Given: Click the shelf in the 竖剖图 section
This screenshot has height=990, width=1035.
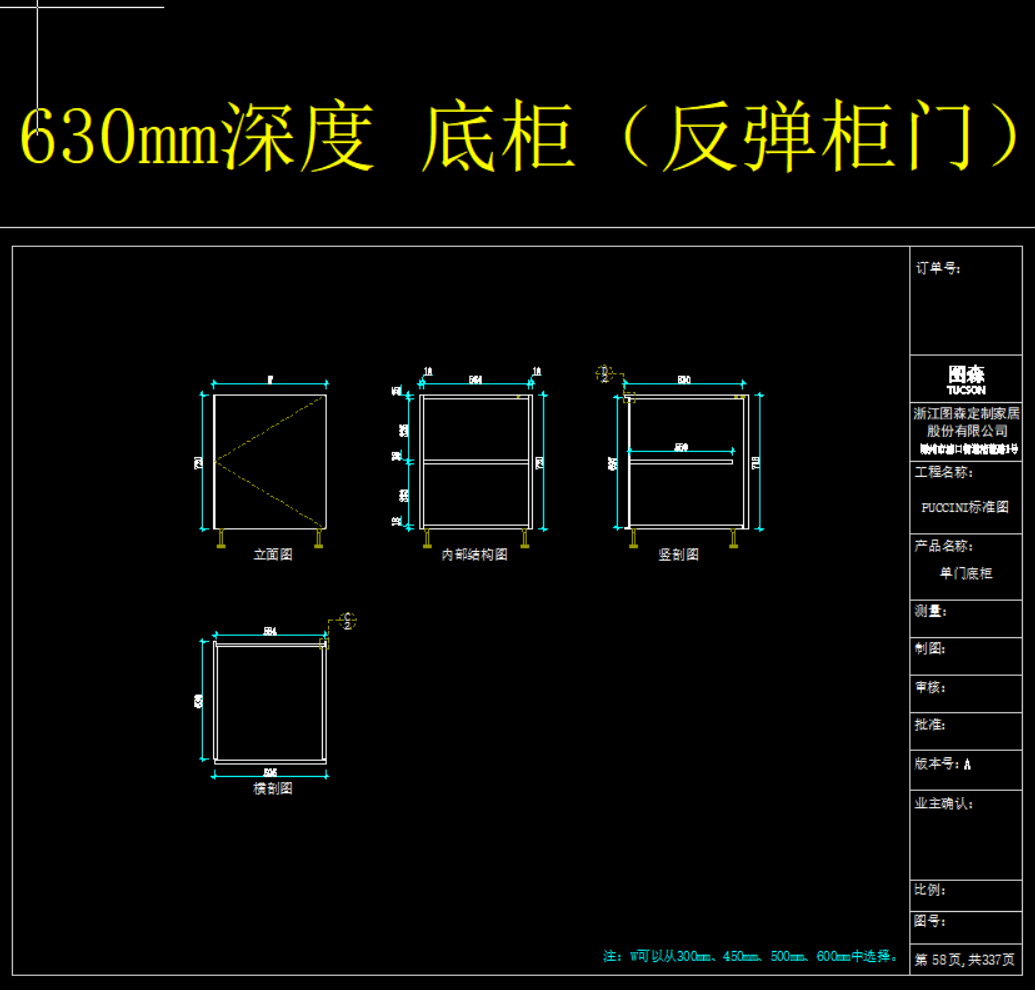Looking at the screenshot, I should [x=680, y=461].
